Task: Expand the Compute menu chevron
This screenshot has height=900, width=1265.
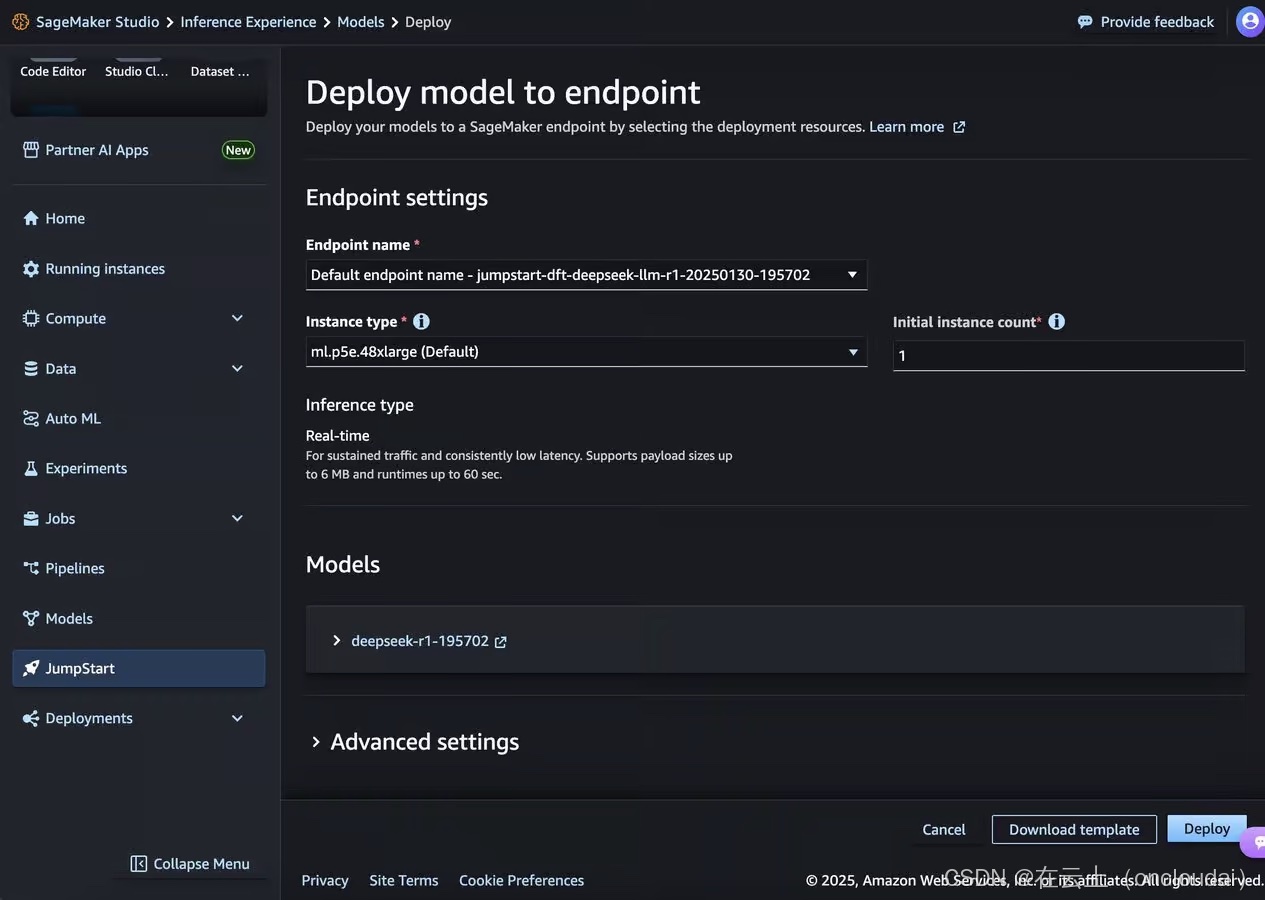Action: coord(237,318)
